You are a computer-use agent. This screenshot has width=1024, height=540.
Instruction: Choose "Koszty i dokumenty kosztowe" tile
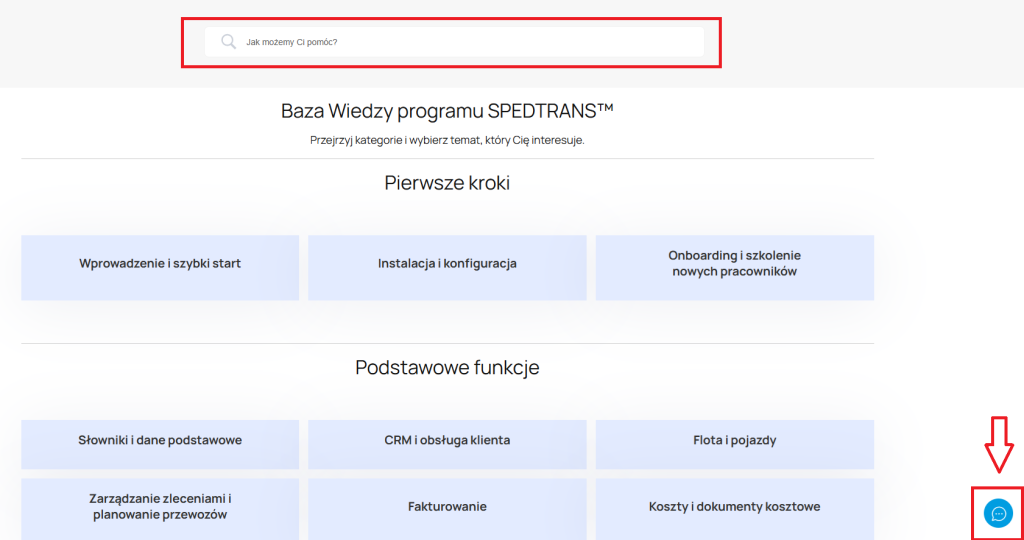pos(734,508)
